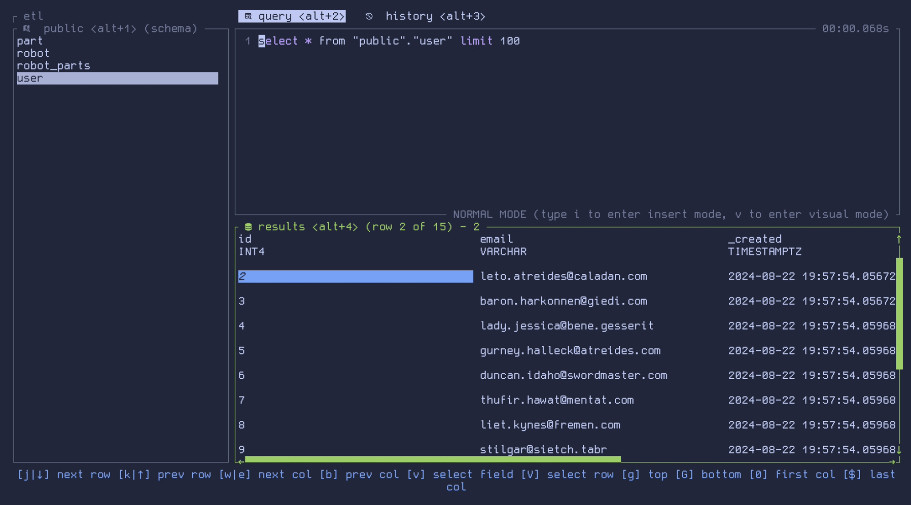This screenshot has width=911, height=505.
Task: Click the first col shortcut hint
Action: point(792,475)
